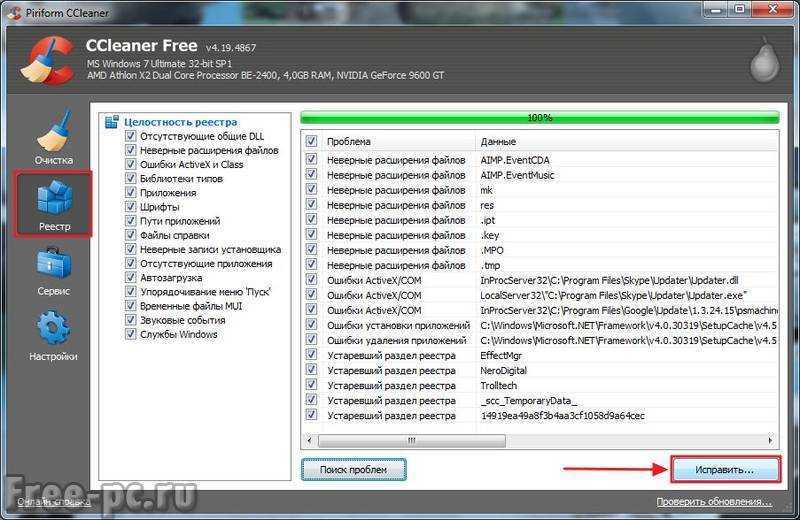Select the .MPO data cell
The height and width of the screenshot is (520, 800).
coord(492,251)
